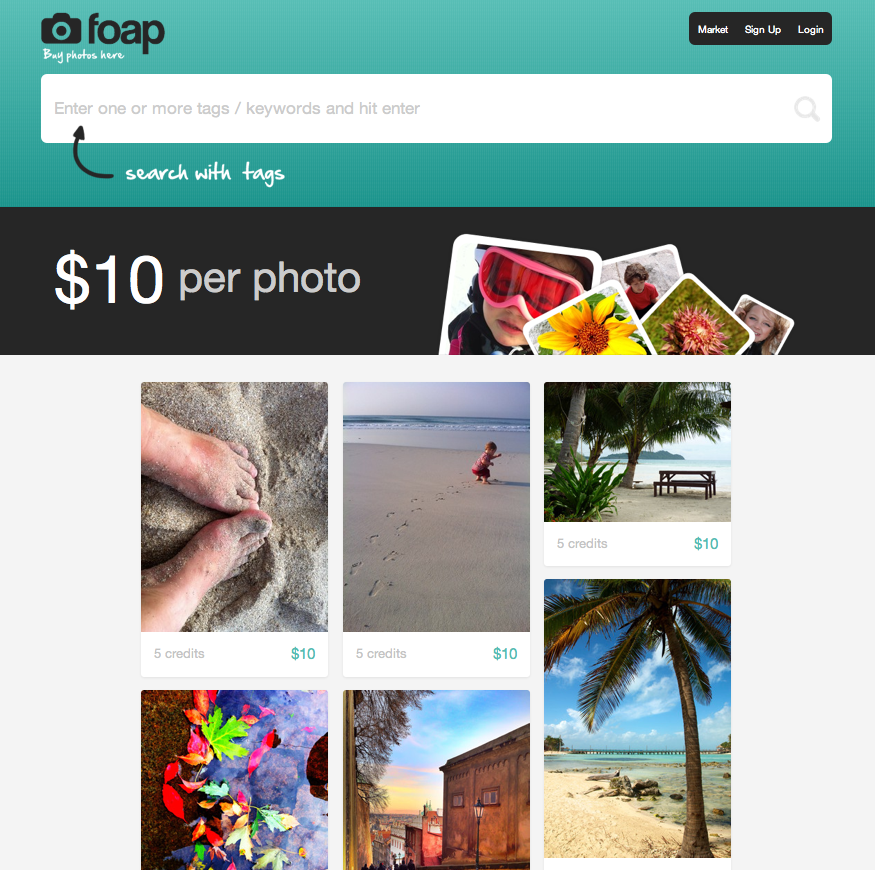Select the Login link
The height and width of the screenshot is (870, 875).
810,30
